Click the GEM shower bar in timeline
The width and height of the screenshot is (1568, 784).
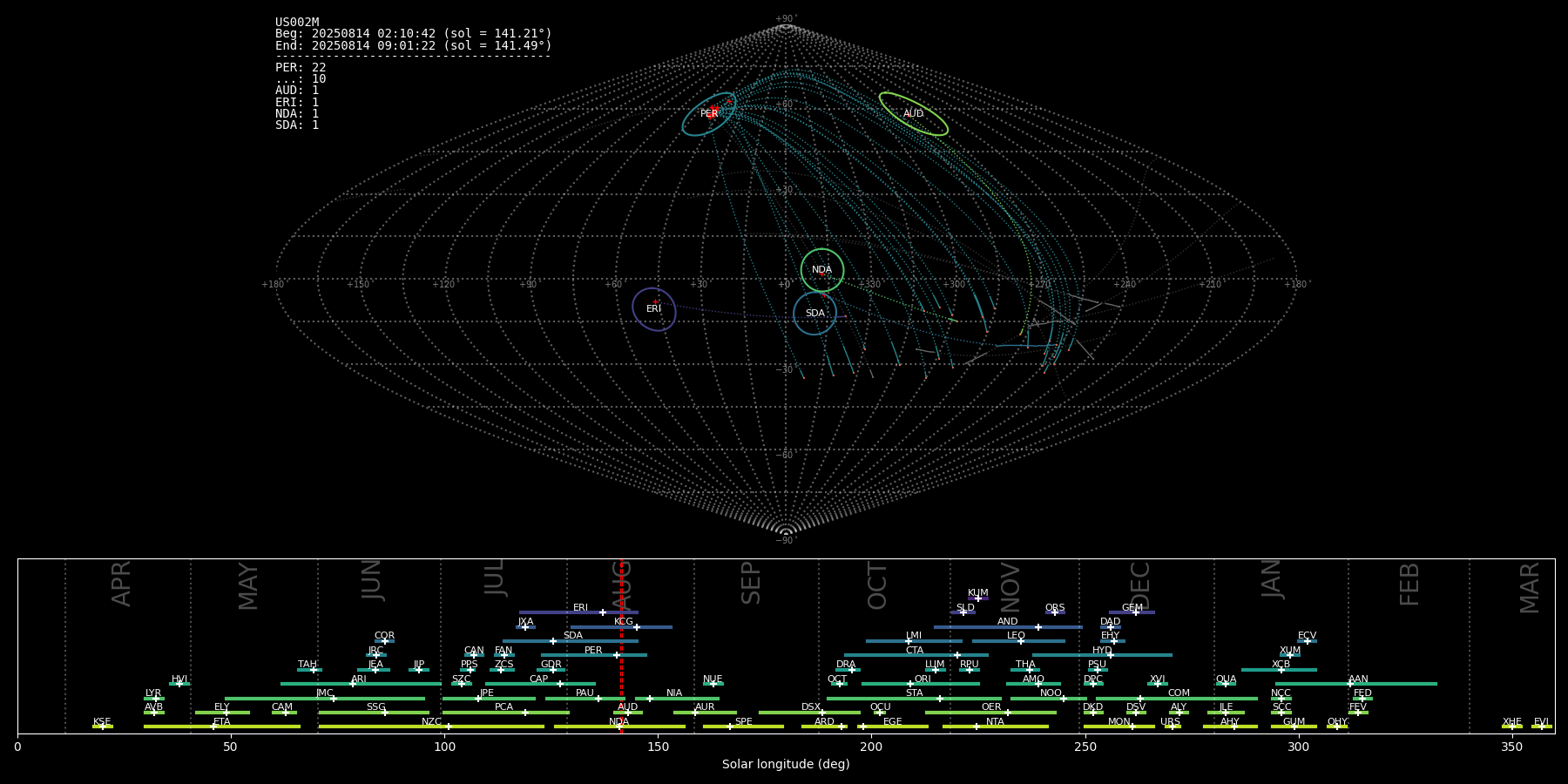(x=1132, y=612)
